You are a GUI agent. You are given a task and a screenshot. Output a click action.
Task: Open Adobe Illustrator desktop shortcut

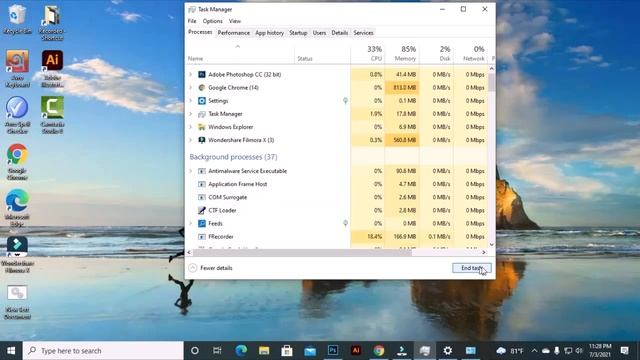52,69
